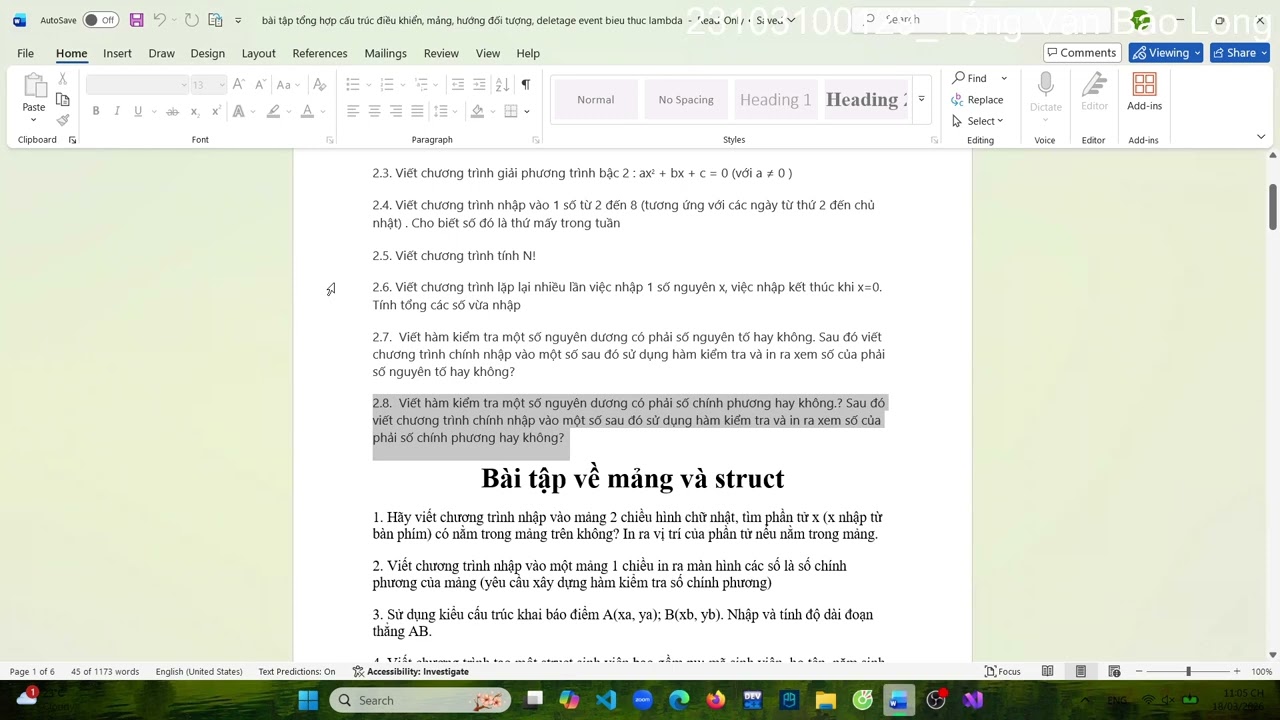This screenshot has width=1280, height=720.
Task: Click the Comments button
Action: point(1082,53)
